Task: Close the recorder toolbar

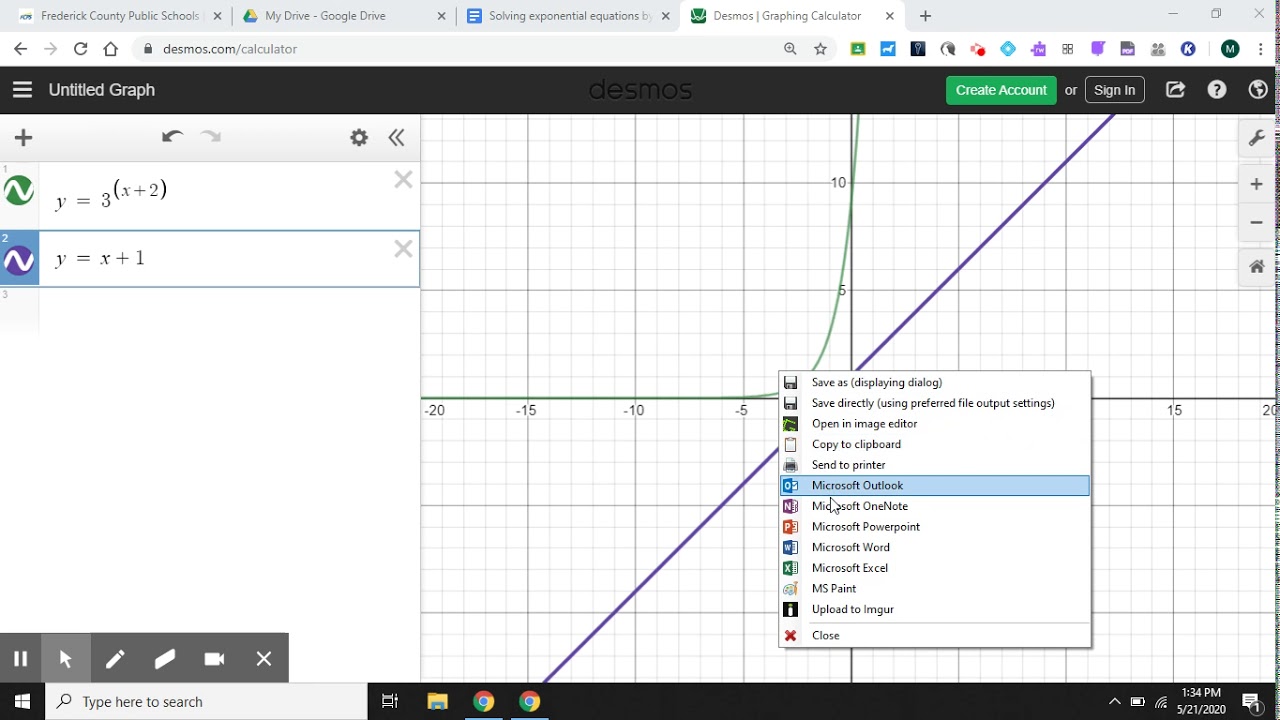Action: coord(264,658)
